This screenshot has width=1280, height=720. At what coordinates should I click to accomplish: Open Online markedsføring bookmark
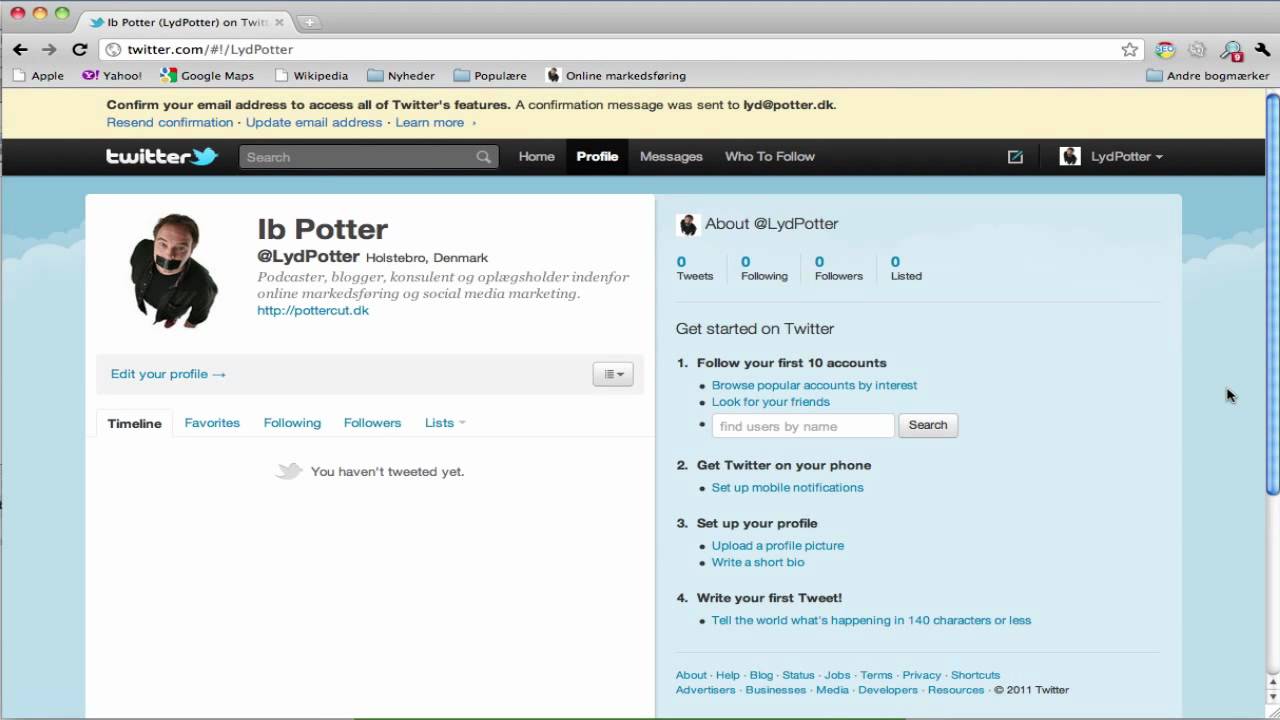pyautogui.click(x=616, y=75)
